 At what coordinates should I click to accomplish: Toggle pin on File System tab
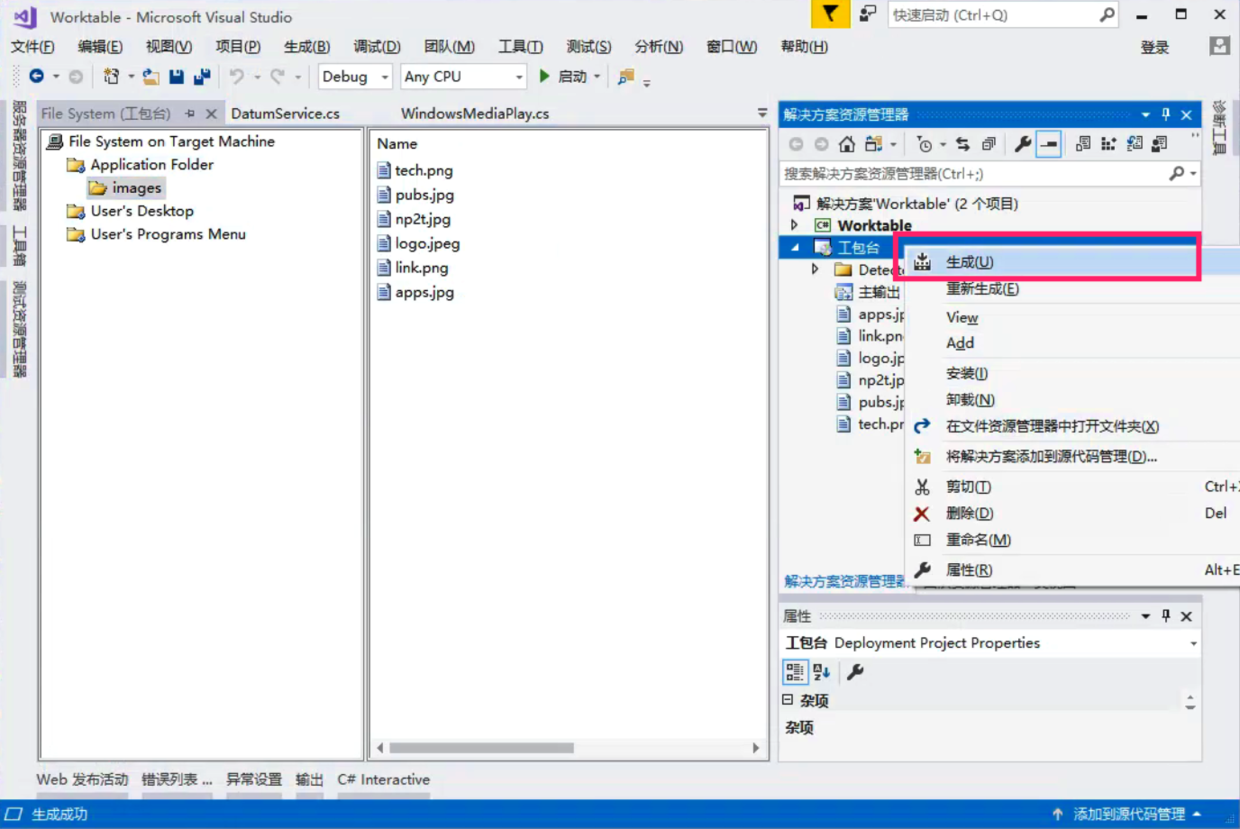(190, 113)
